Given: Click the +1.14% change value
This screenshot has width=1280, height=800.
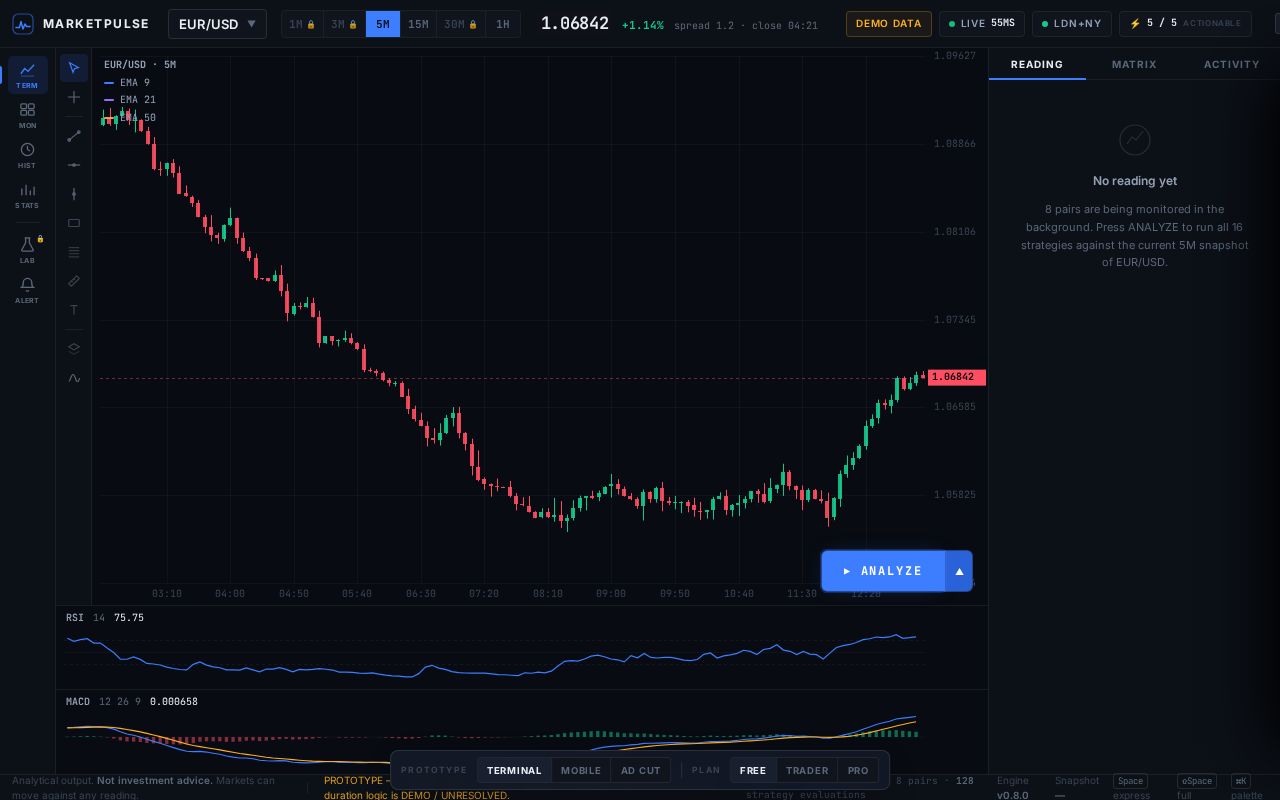Looking at the screenshot, I should click(x=642, y=25).
